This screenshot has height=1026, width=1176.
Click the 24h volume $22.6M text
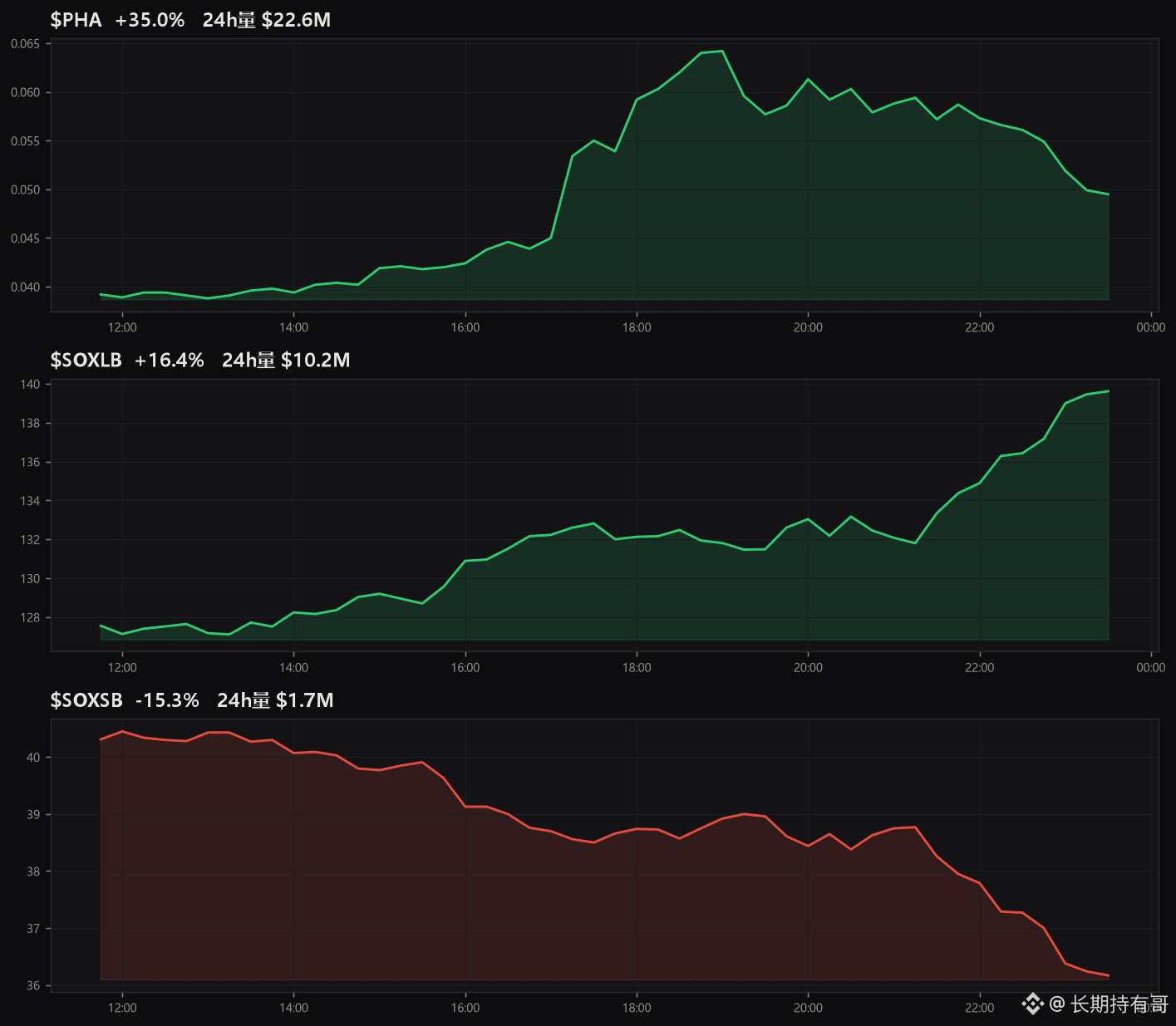pos(267,20)
